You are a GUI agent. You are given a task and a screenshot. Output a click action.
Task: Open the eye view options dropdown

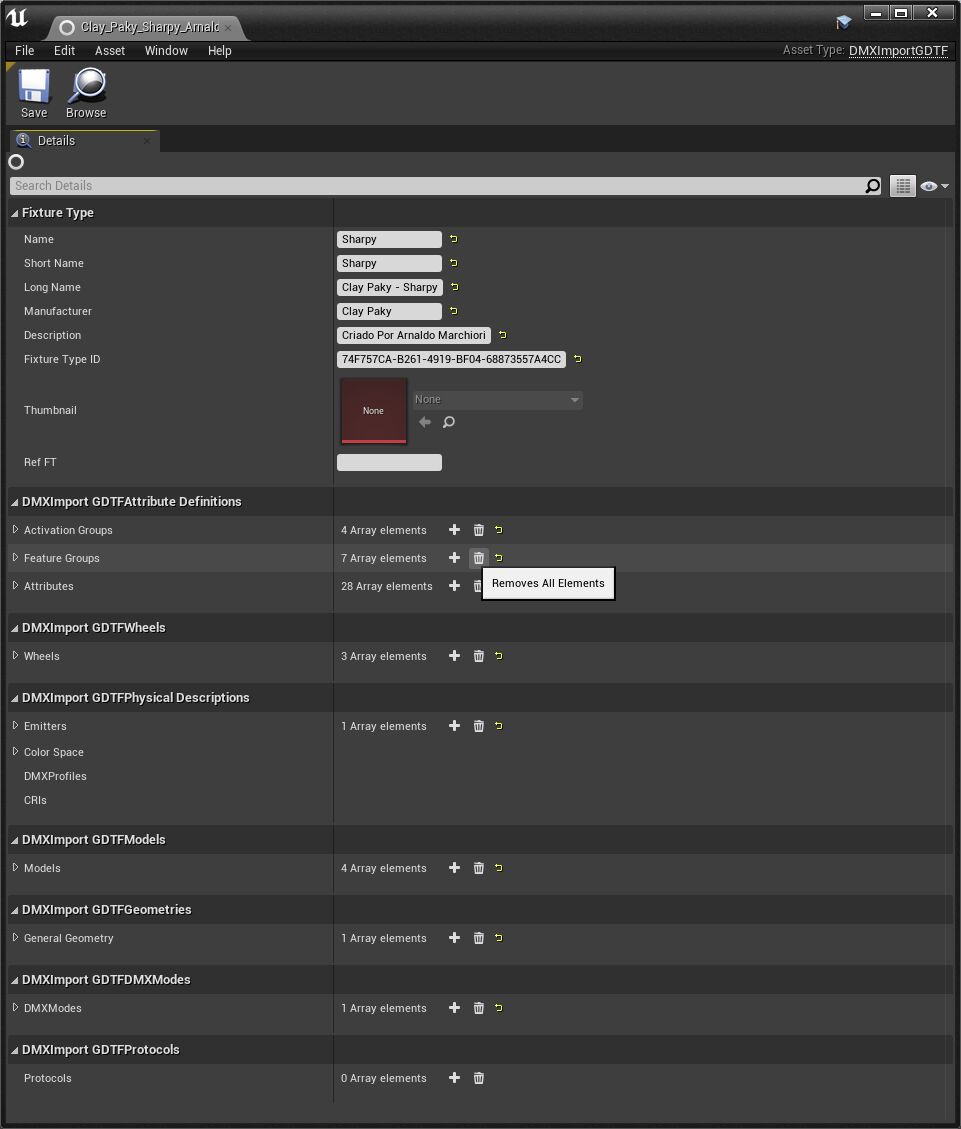click(x=934, y=186)
